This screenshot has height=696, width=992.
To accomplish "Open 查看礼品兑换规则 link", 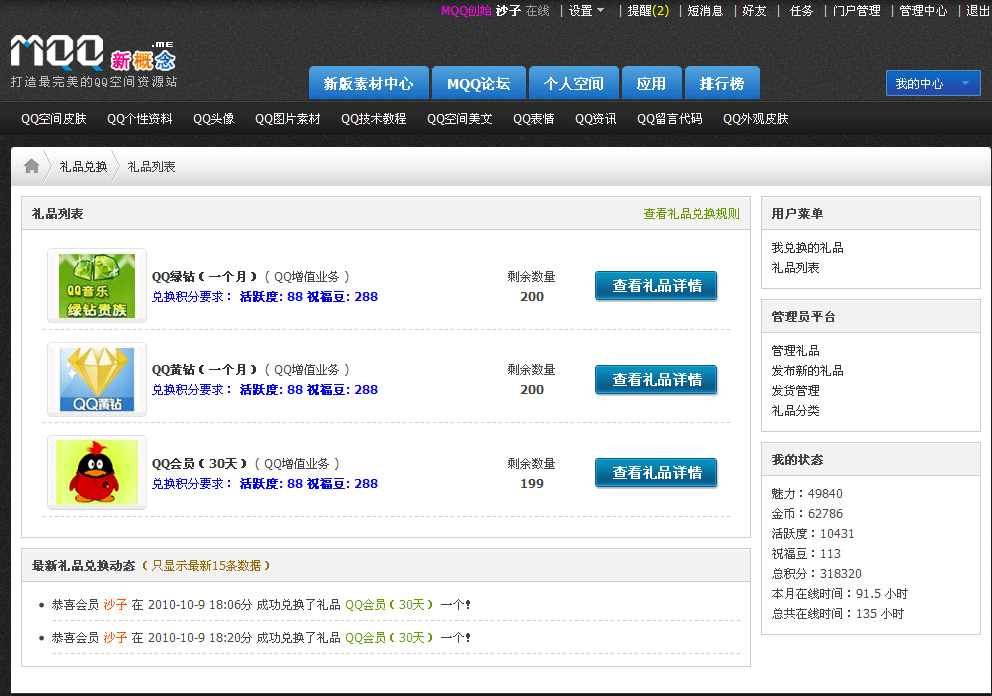I will (x=691, y=214).
